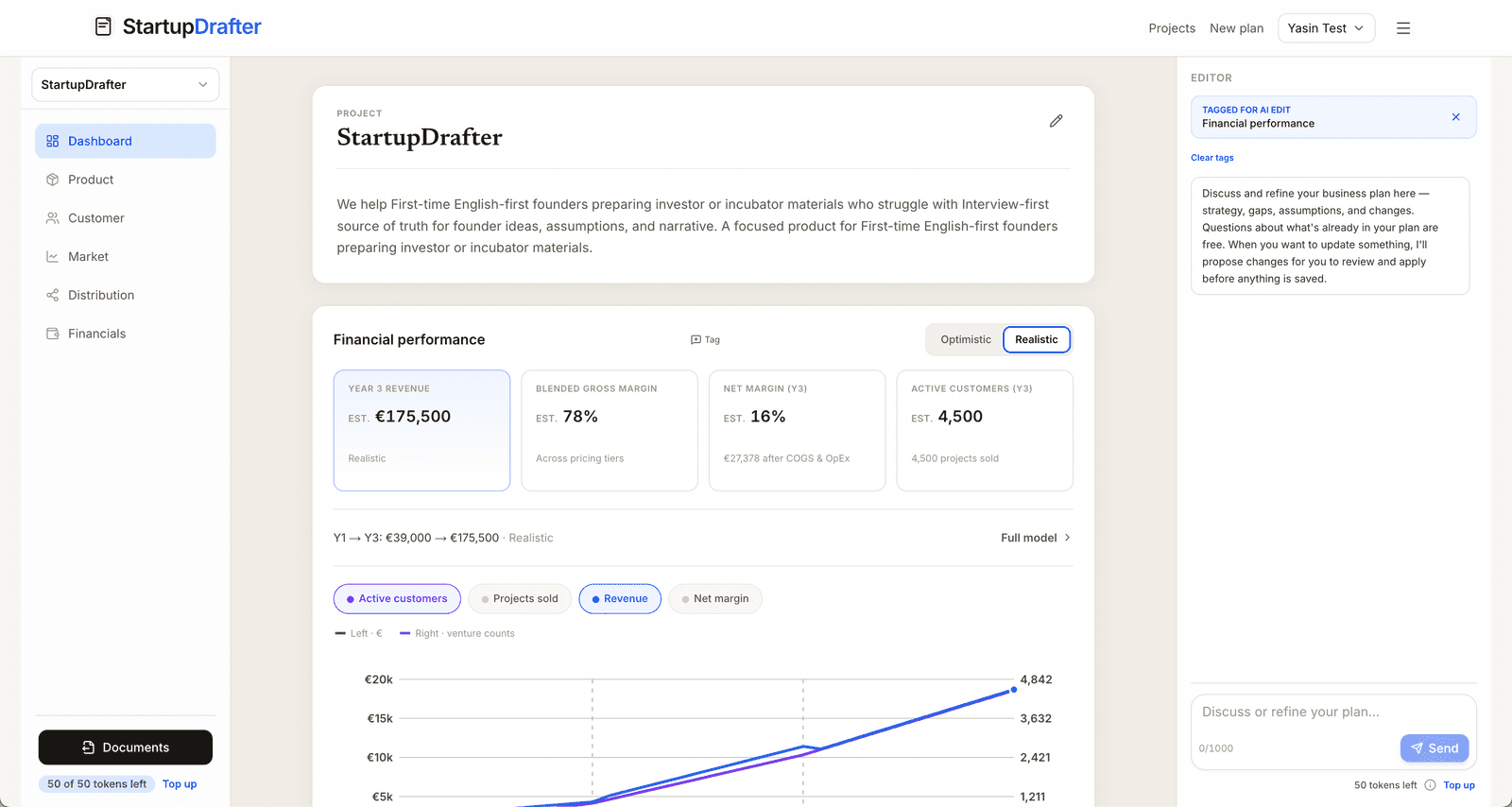Image resolution: width=1512 pixels, height=807 pixels.
Task: Click the blue data point at line end
Action: tap(1014, 690)
